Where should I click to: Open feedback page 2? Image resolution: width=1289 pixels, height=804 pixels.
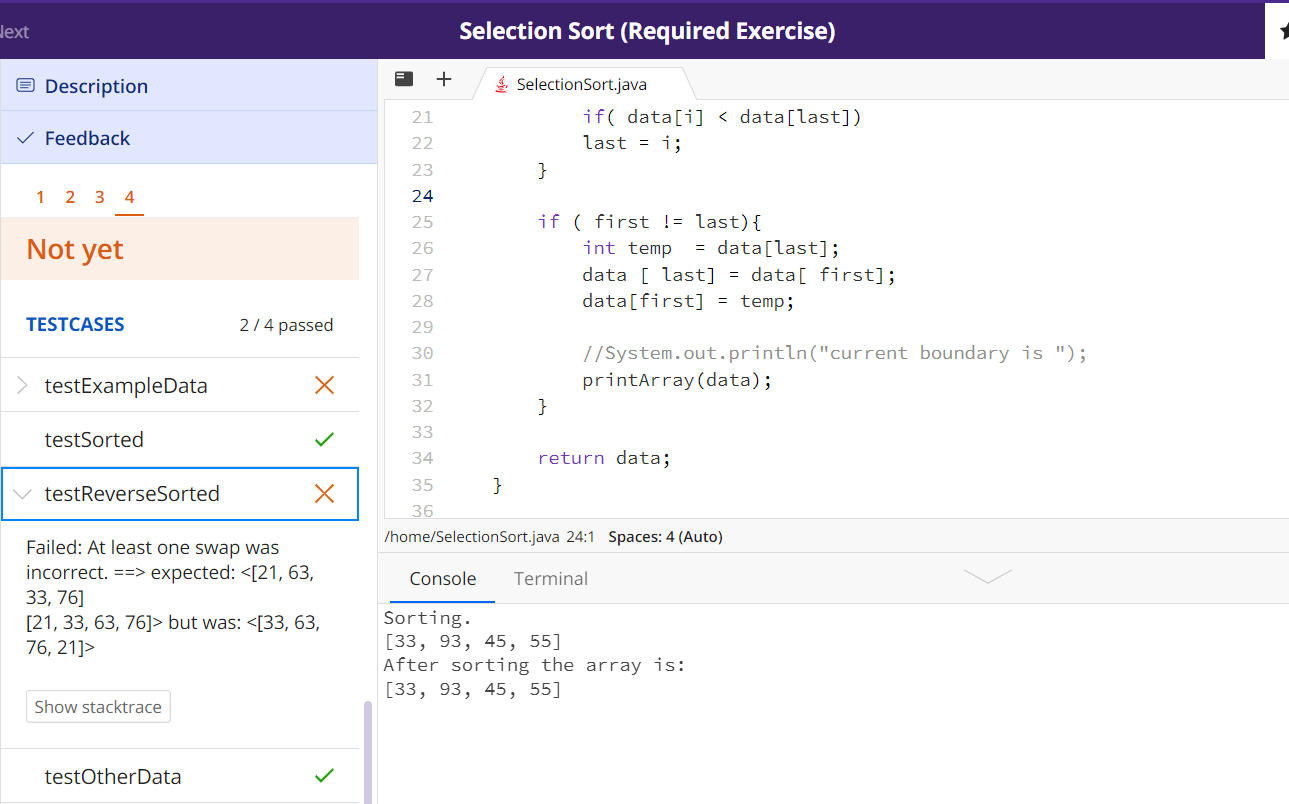69,197
